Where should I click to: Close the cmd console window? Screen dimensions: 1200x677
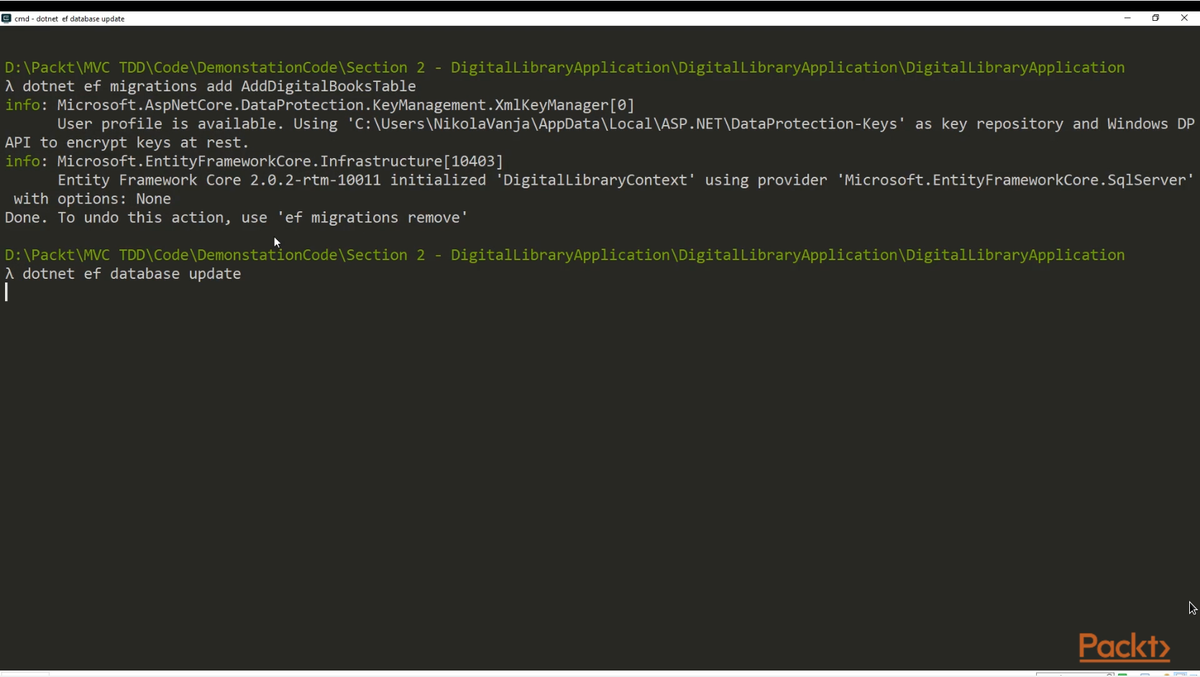pos(1183,18)
